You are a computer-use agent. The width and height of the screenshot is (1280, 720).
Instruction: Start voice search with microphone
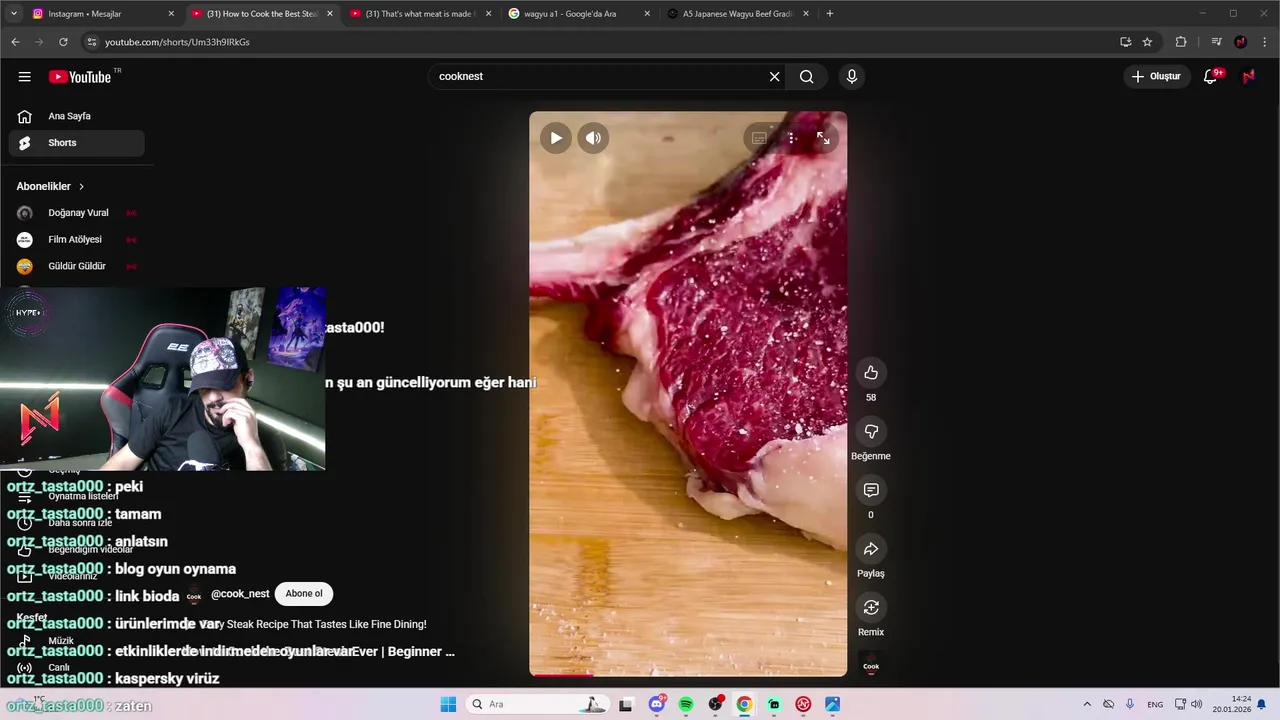pyautogui.click(x=852, y=77)
